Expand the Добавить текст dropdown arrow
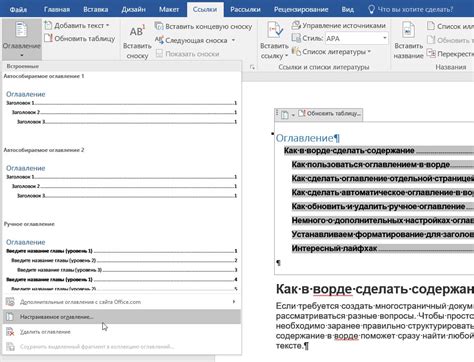 (108, 25)
